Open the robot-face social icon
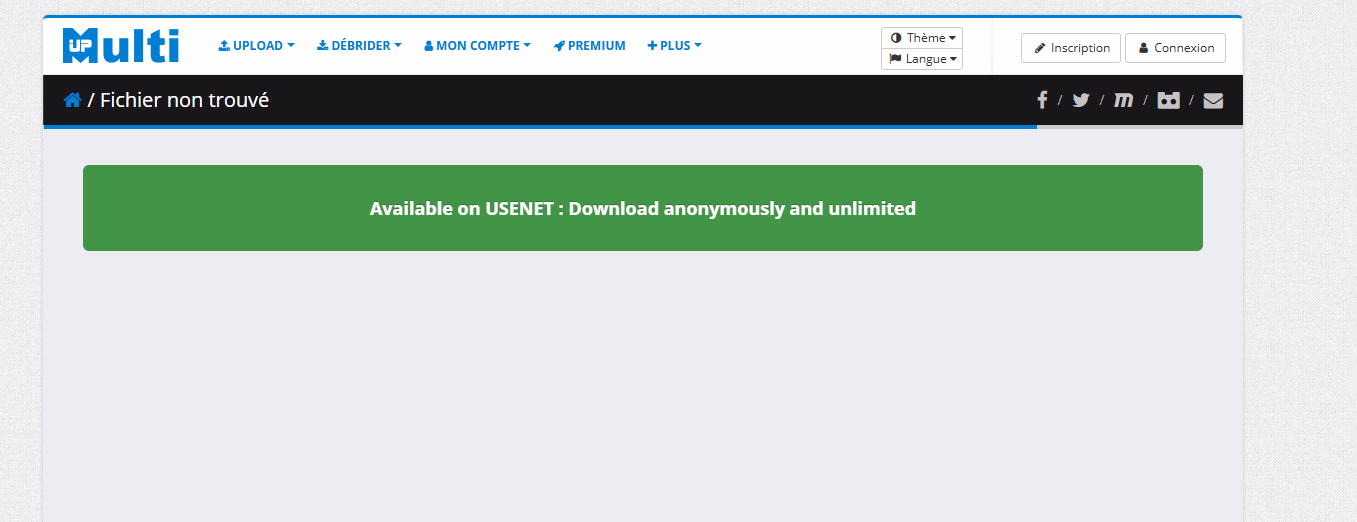Image resolution: width=1357 pixels, height=522 pixels. 1168,100
